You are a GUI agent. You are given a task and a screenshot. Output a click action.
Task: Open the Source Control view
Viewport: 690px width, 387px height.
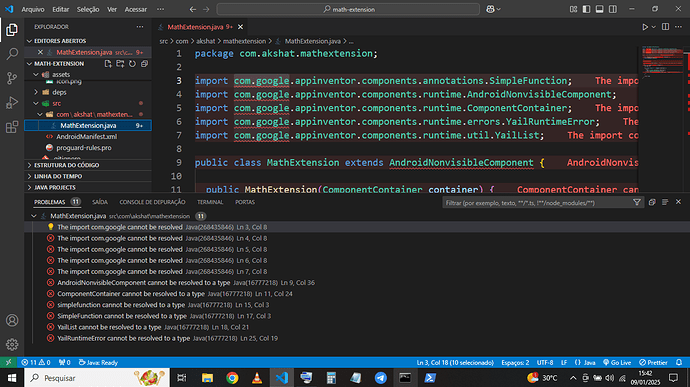12,78
